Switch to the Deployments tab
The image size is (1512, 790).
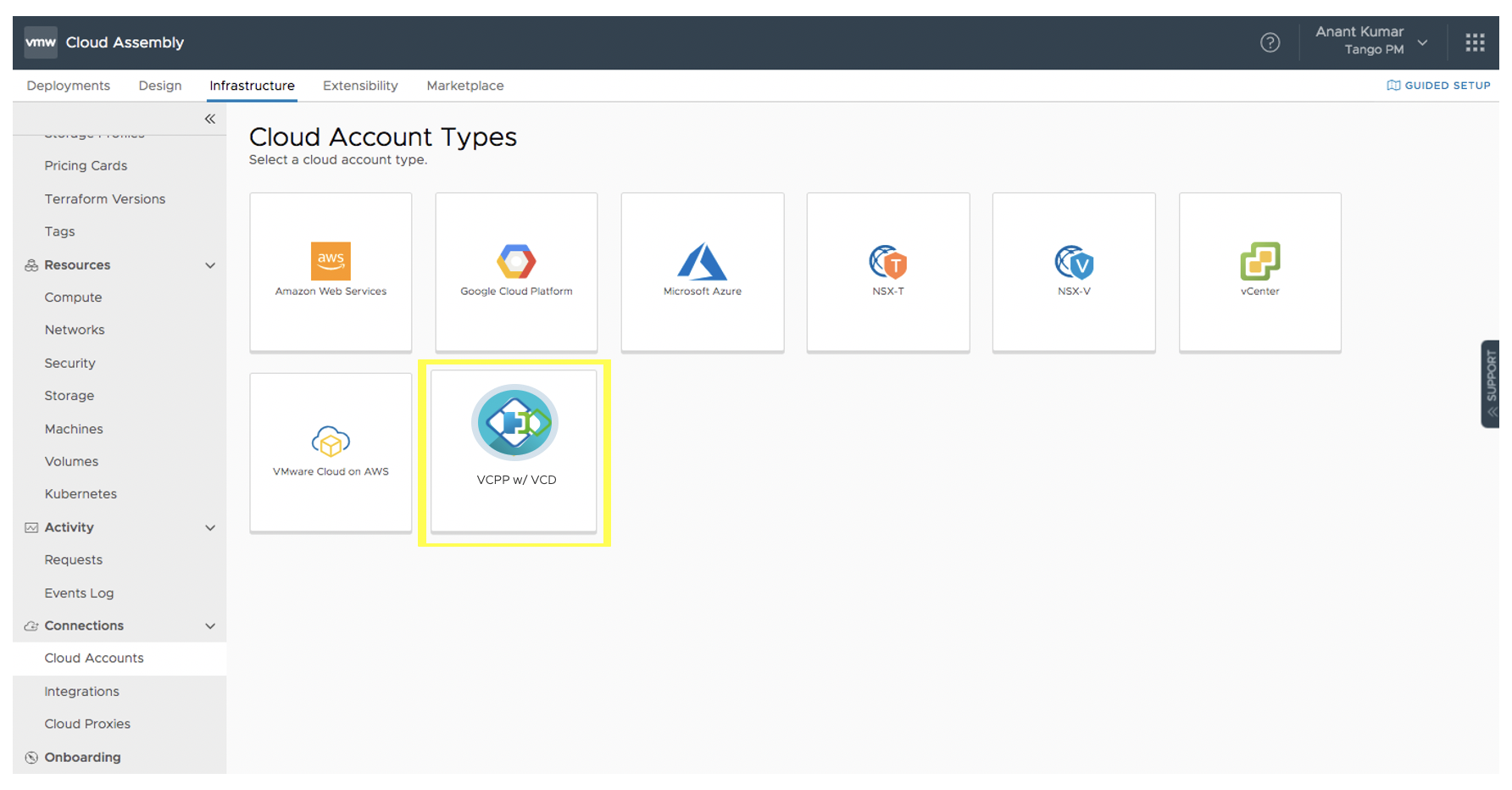(x=69, y=86)
